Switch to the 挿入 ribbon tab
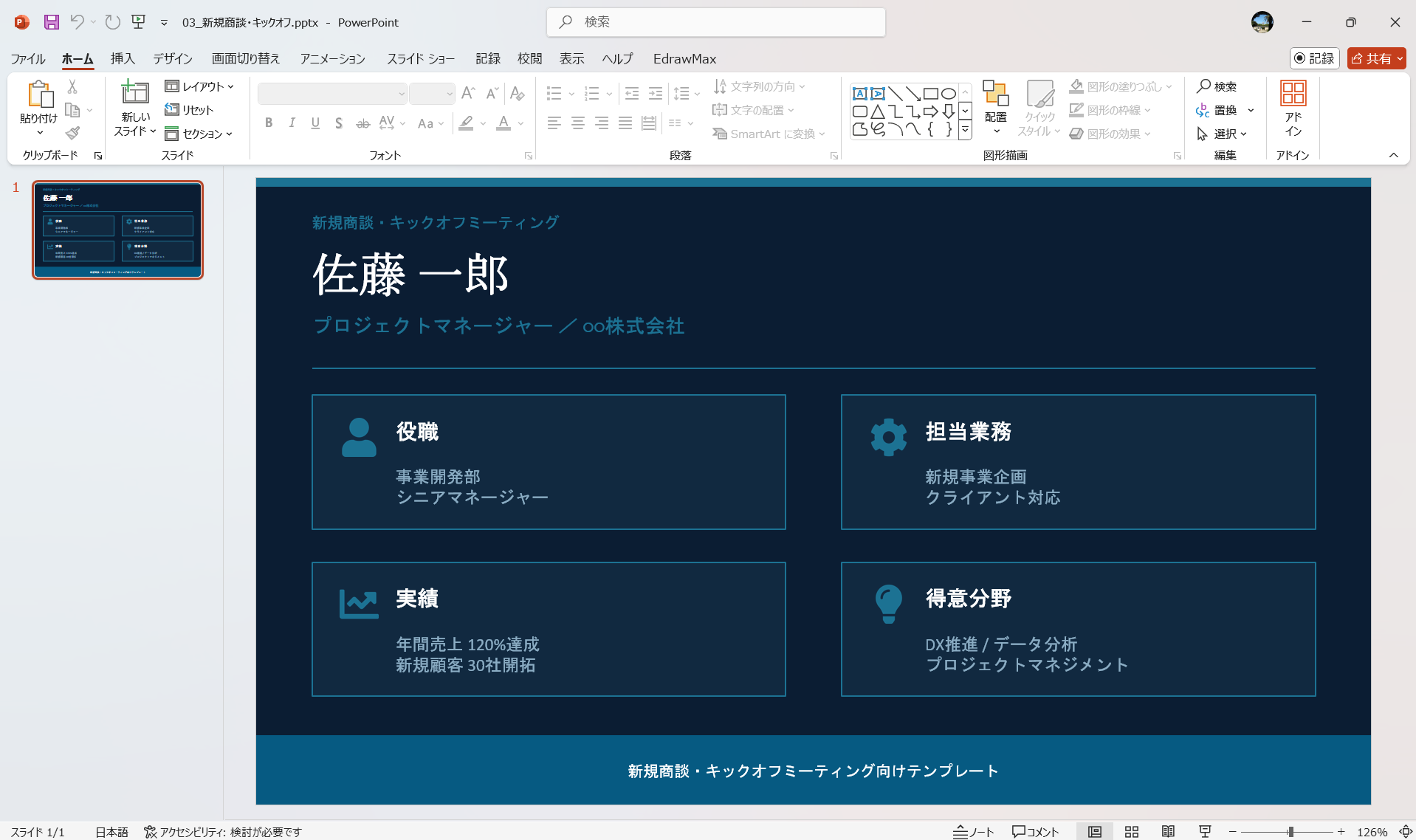 [123, 58]
